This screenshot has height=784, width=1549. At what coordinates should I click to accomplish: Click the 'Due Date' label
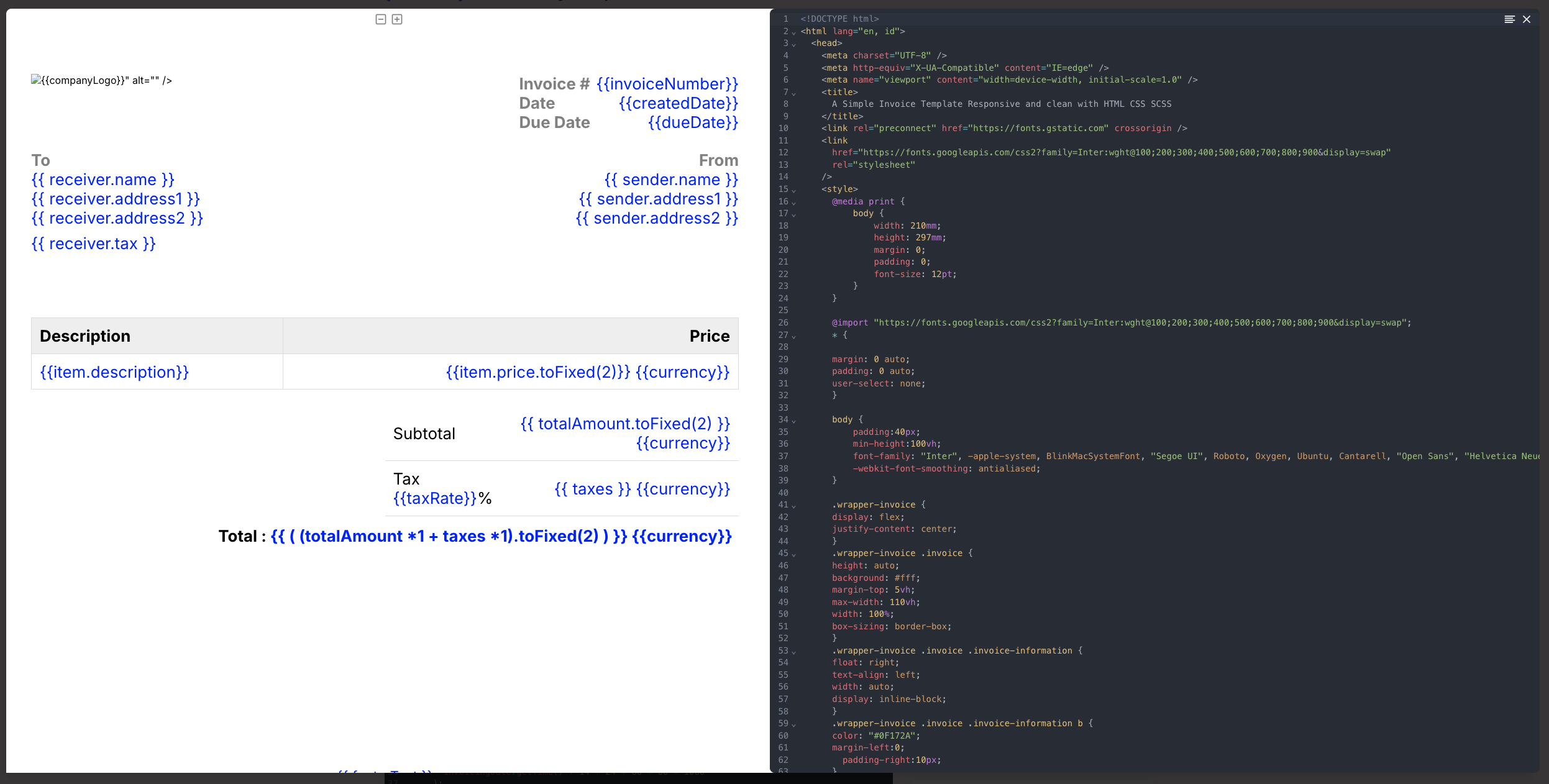pyautogui.click(x=554, y=122)
